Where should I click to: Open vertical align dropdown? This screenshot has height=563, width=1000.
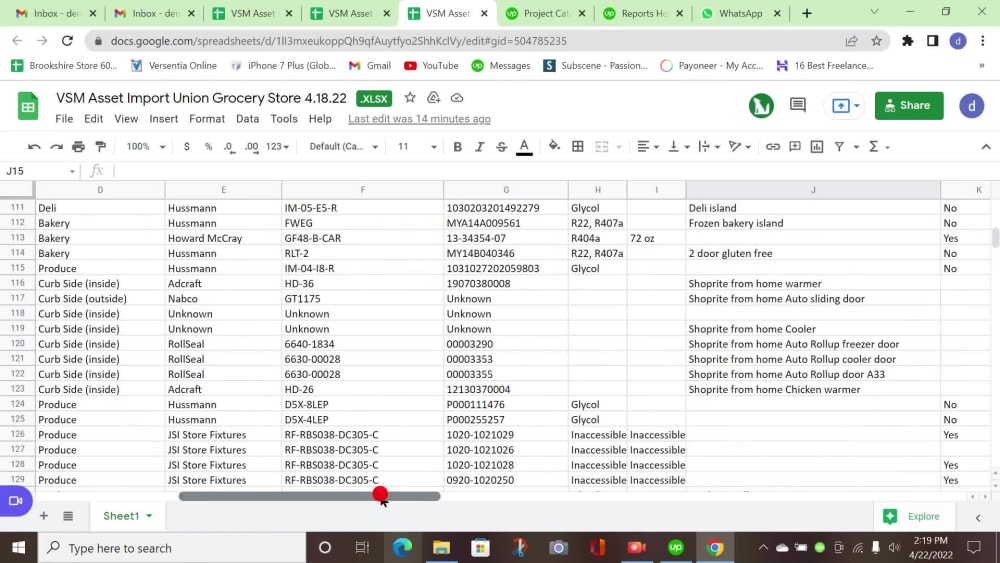click(x=679, y=147)
